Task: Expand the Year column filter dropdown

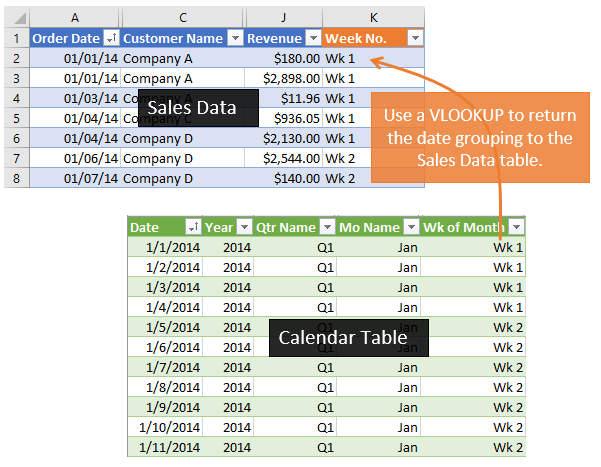Action: tap(243, 227)
